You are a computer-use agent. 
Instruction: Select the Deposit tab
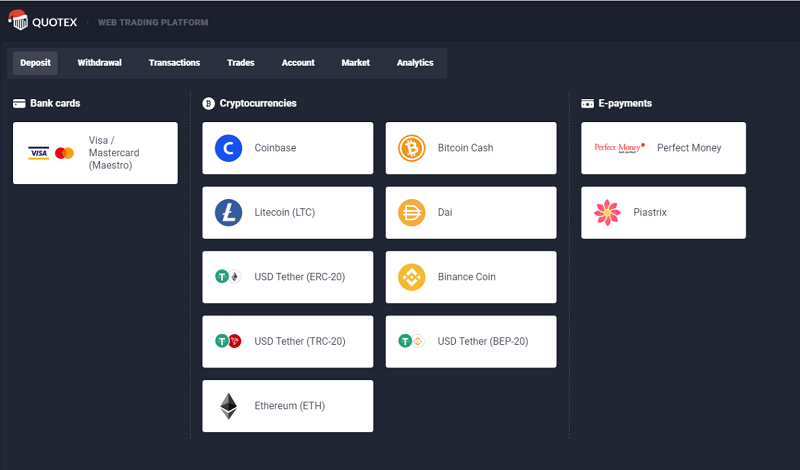[x=35, y=63]
